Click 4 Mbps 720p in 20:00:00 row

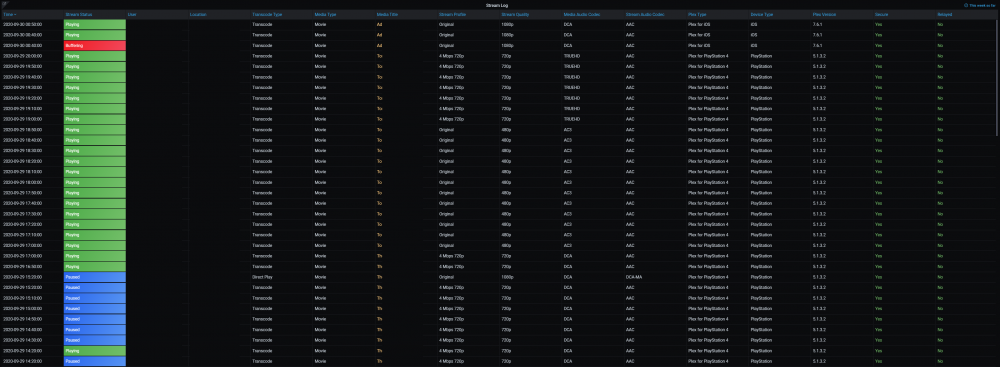pyautogui.click(x=452, y=56)
